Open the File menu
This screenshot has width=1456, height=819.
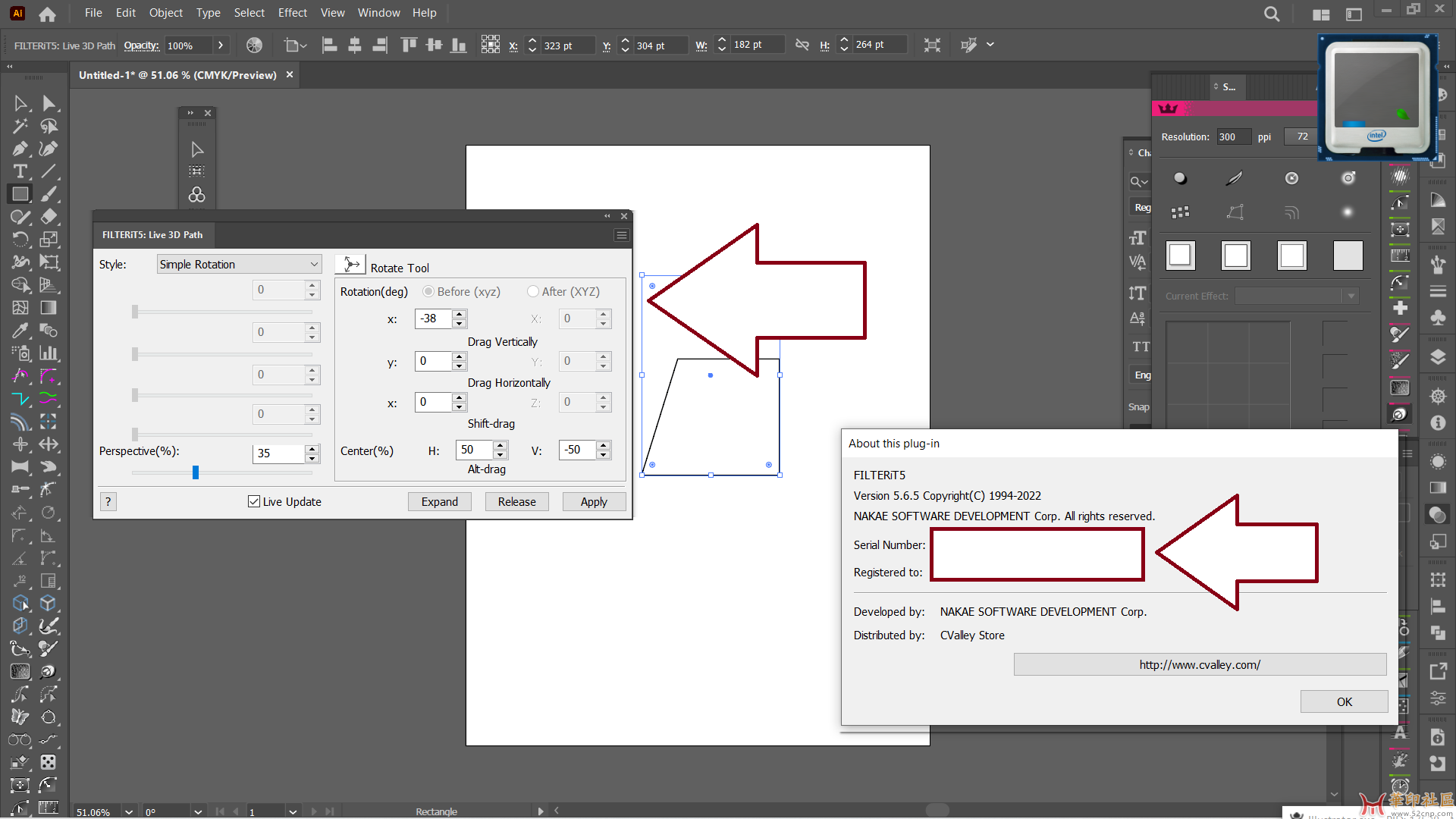click(x=93, y=13)
